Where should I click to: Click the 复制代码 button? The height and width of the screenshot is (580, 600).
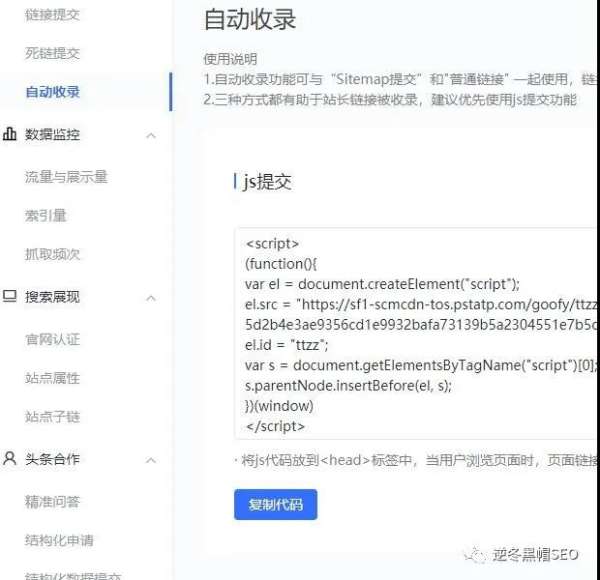276,504
